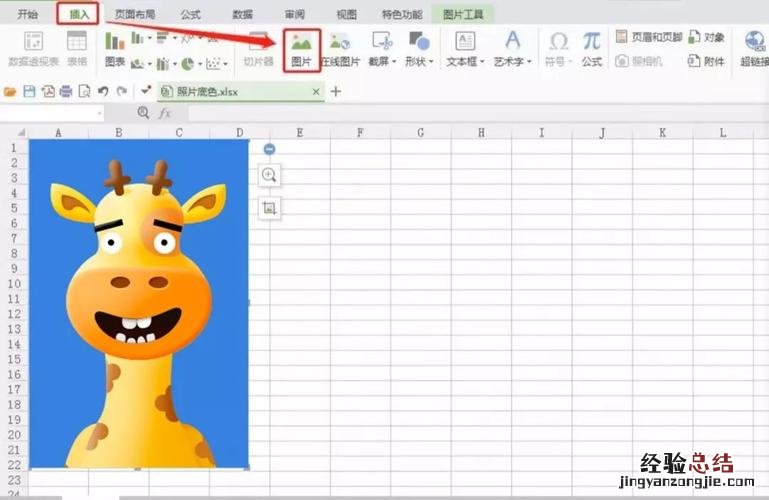Click the zoom magnifier beside the image
This screenshot has height=500, width=769.
tap(268, 175)
